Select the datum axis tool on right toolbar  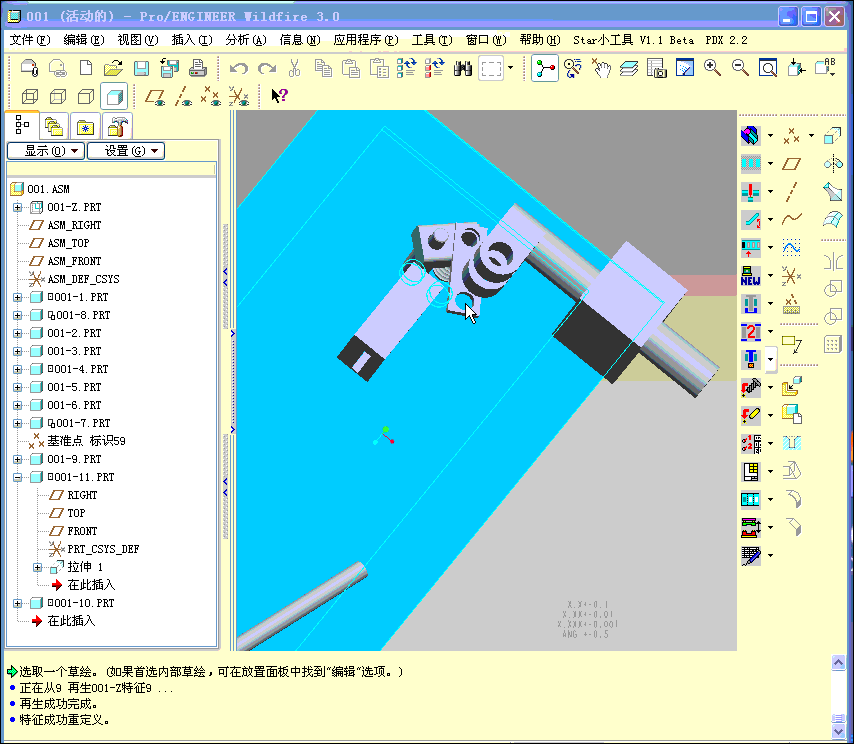point(791,192)
